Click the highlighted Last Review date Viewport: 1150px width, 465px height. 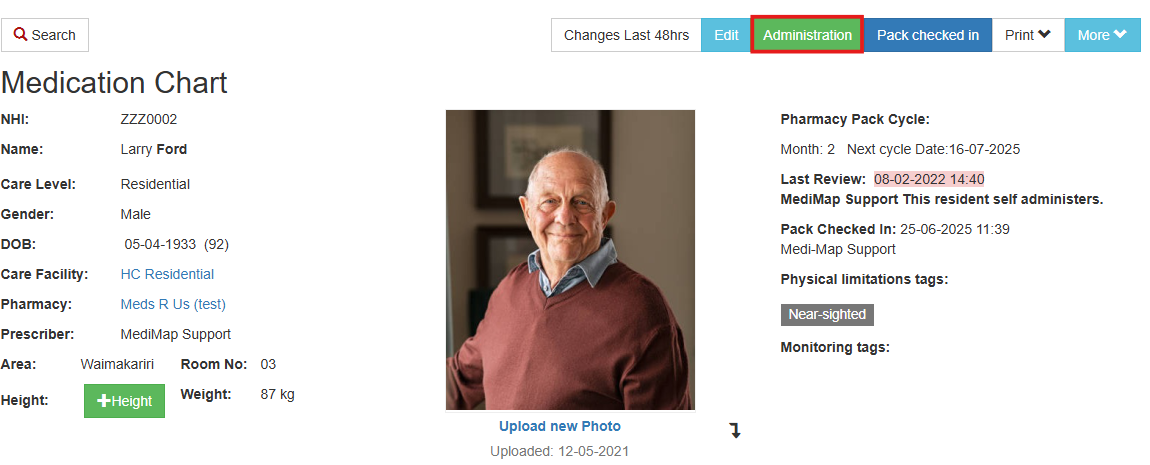tap(929, 179)
